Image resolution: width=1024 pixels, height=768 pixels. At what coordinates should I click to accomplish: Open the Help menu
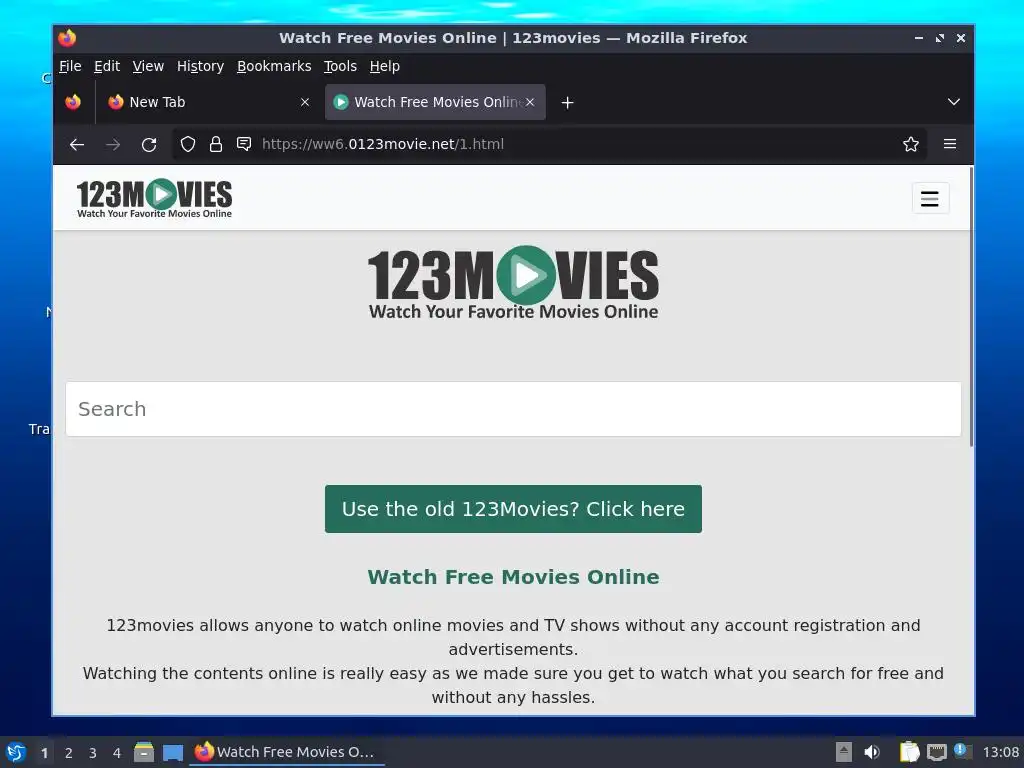click(385, 66)
